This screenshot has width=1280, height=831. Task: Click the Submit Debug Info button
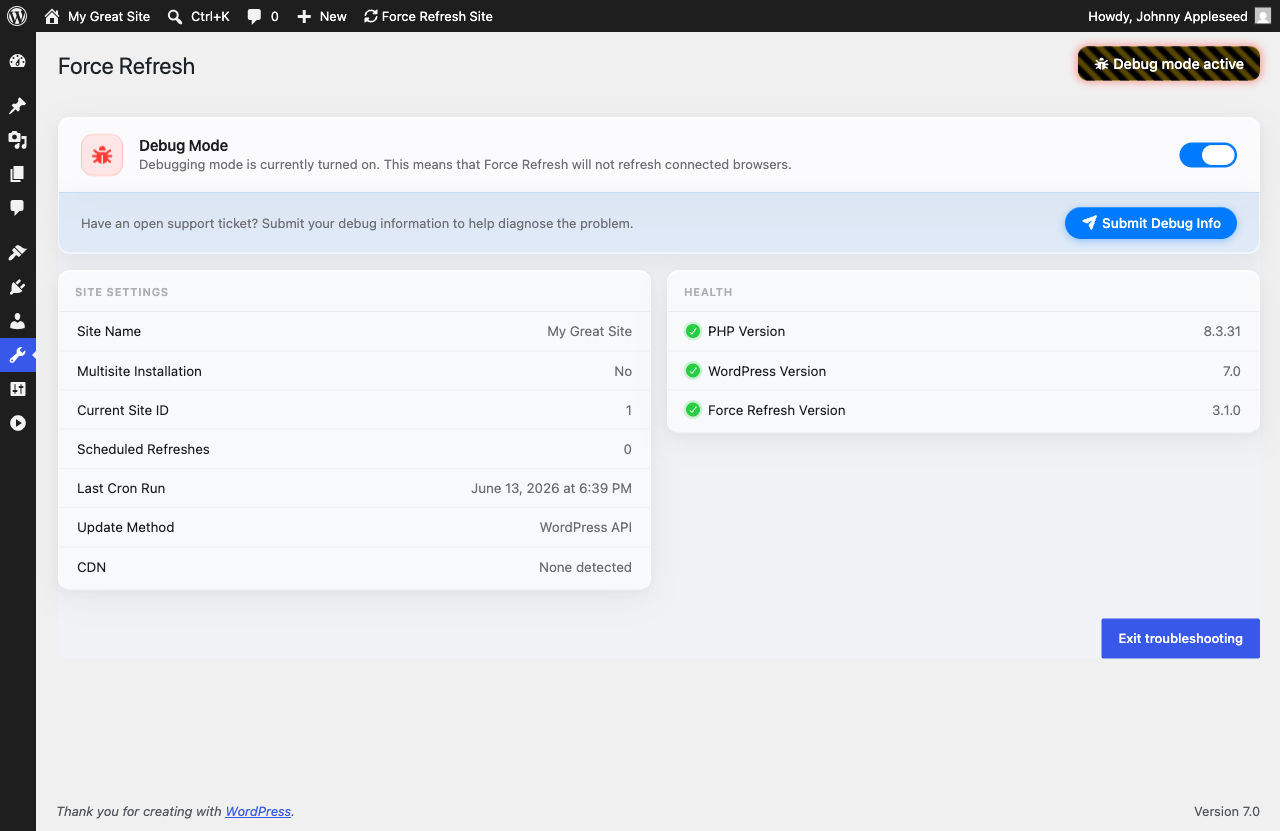tap(1151, 223)
